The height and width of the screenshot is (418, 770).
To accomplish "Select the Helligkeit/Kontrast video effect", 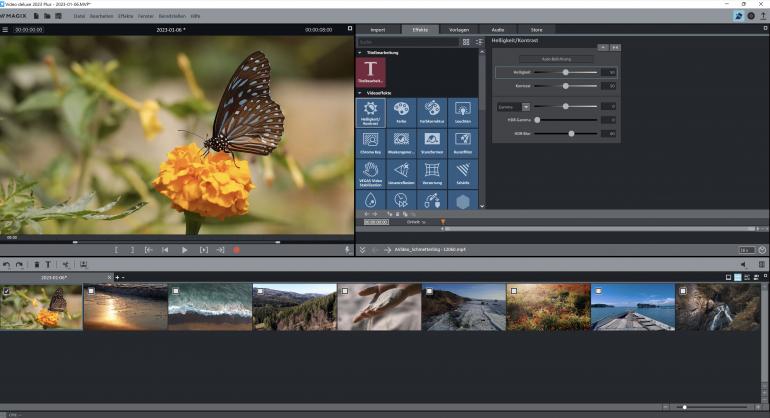I will tap(370, 111).
